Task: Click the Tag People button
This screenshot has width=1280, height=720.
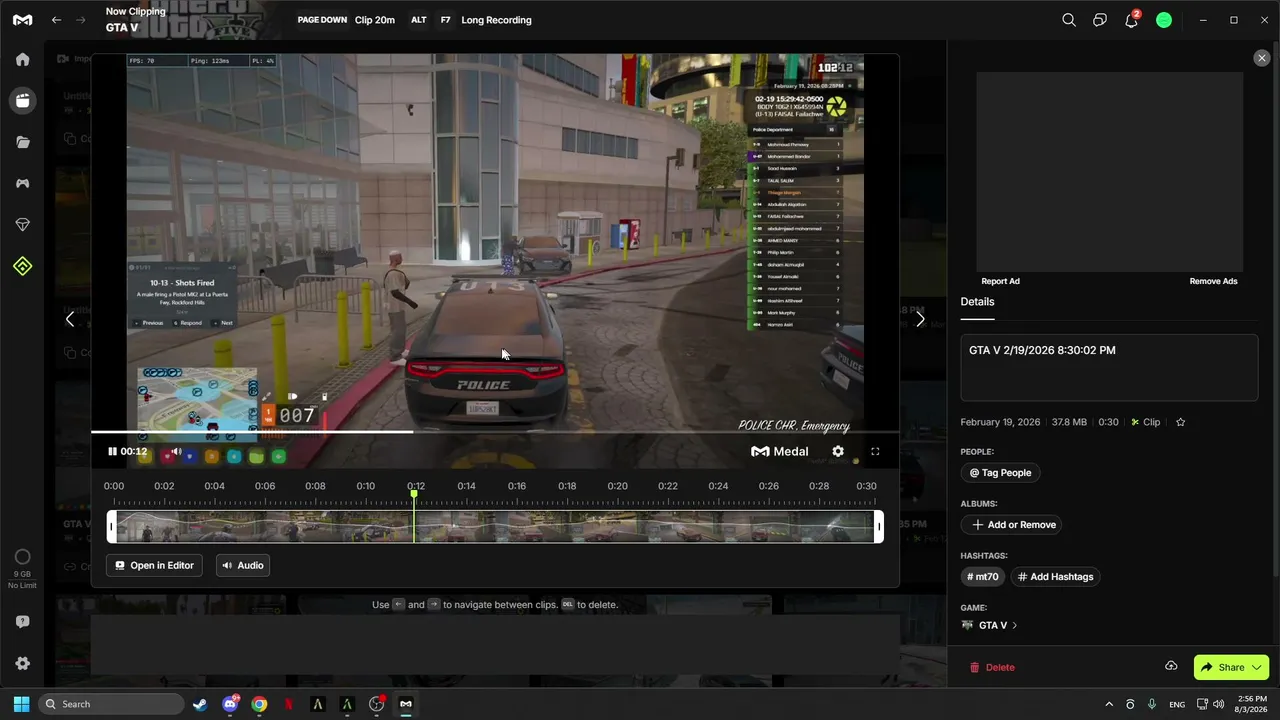Action: [x=1000, y=473]
